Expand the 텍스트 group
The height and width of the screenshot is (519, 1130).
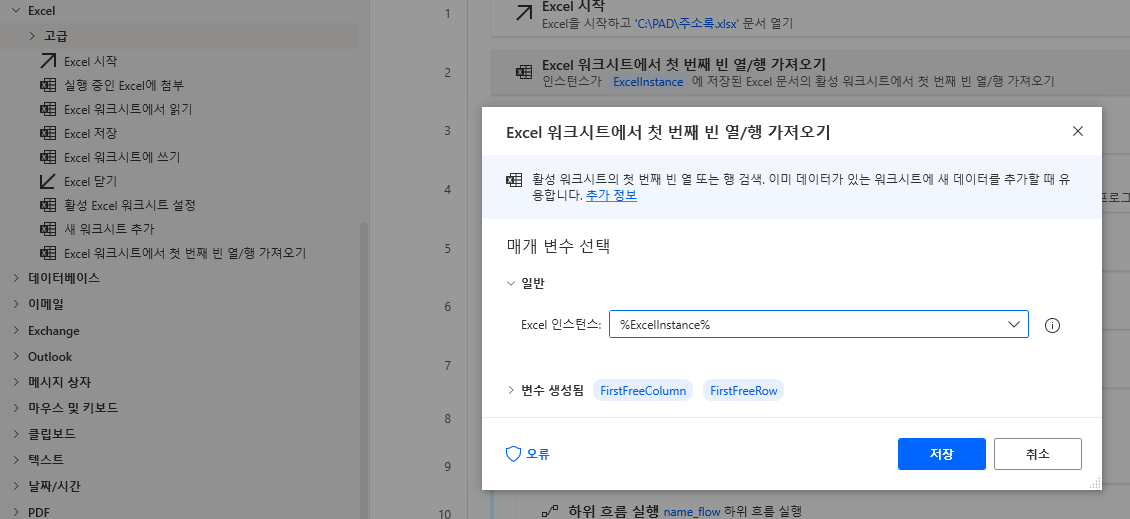click(16, 459)
